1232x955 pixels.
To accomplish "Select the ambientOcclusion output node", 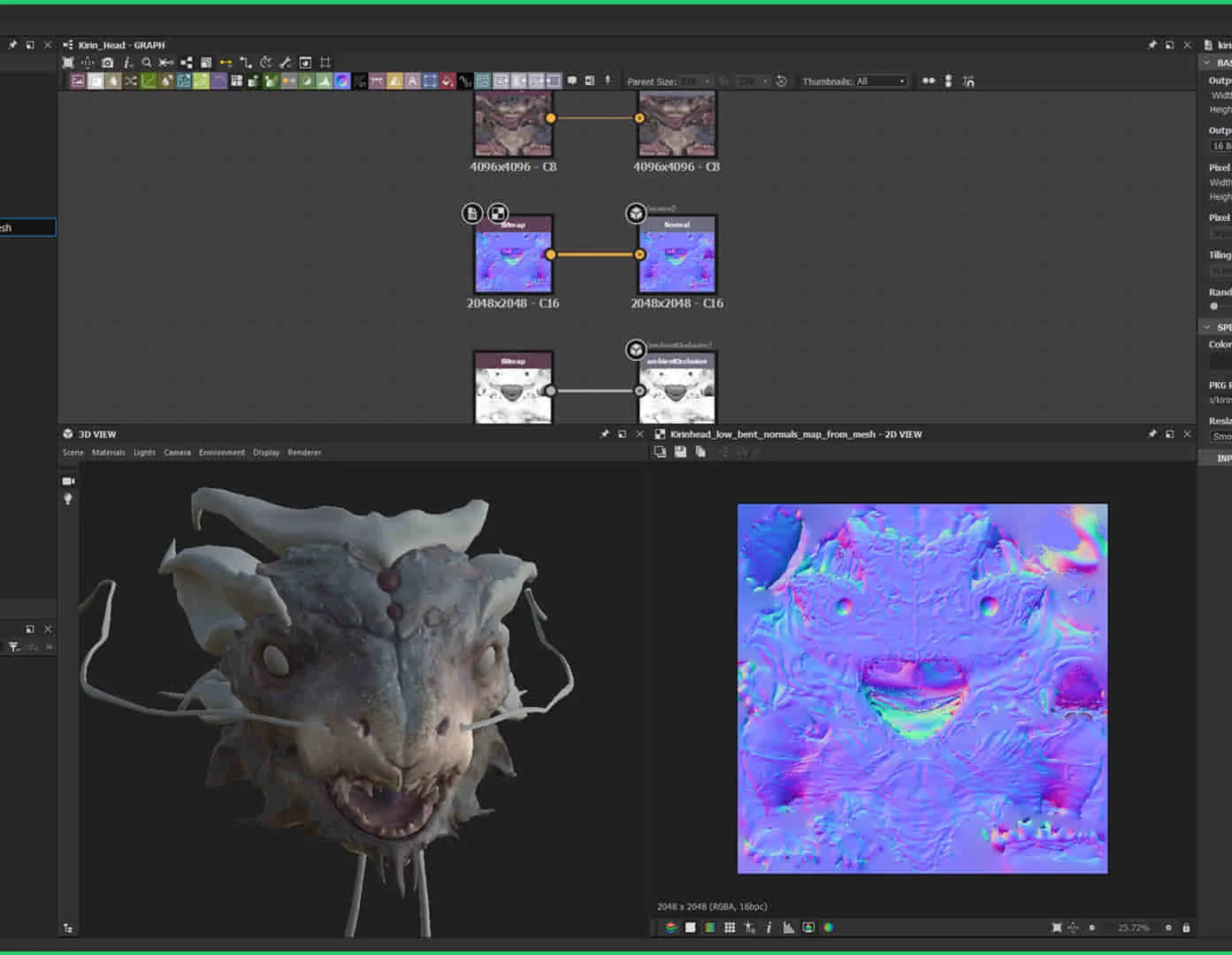I will click(x=677, y=387).
